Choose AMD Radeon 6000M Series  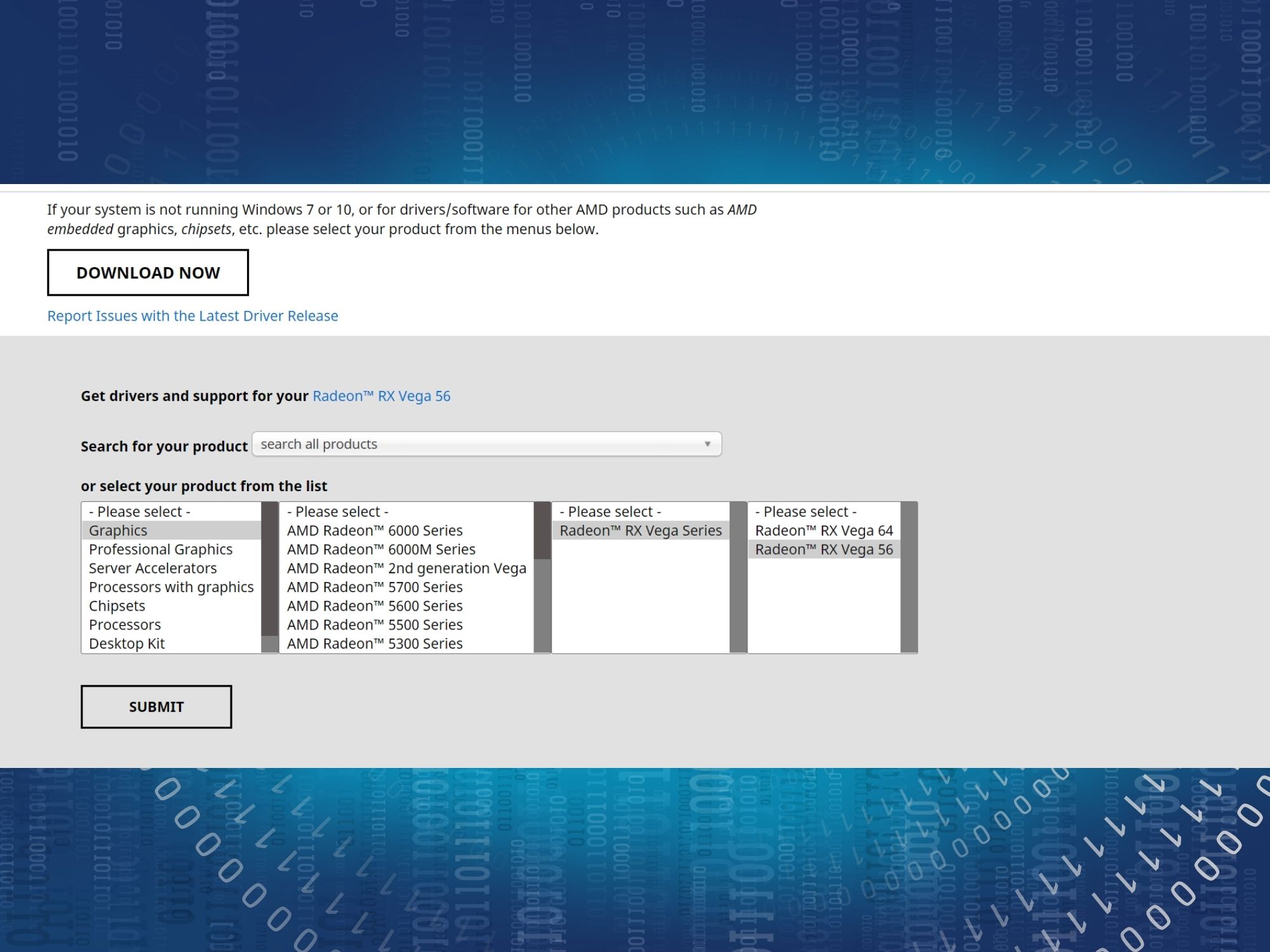[x=407, y=550]
